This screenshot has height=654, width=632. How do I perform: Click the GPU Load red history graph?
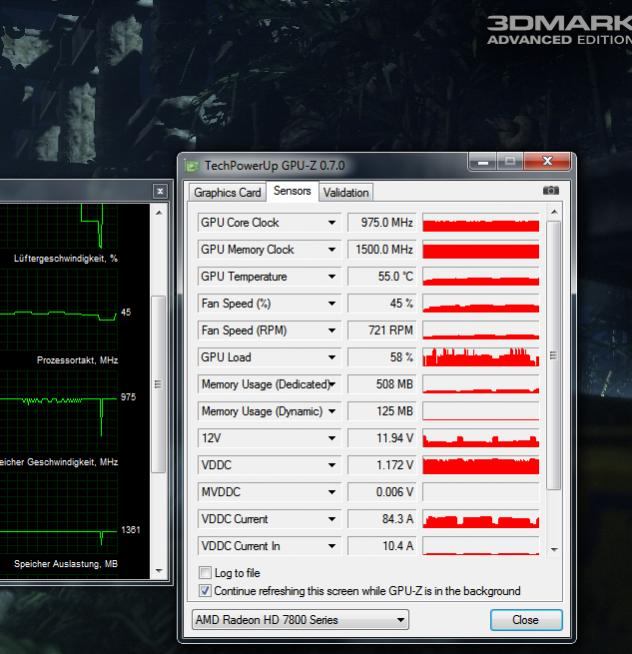click(481, 357)
